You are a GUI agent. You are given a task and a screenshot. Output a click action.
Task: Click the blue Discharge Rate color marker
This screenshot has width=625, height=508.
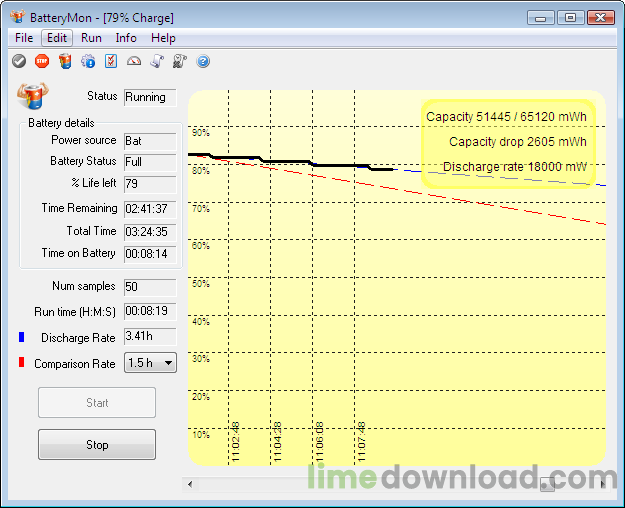tap(22, 337)
